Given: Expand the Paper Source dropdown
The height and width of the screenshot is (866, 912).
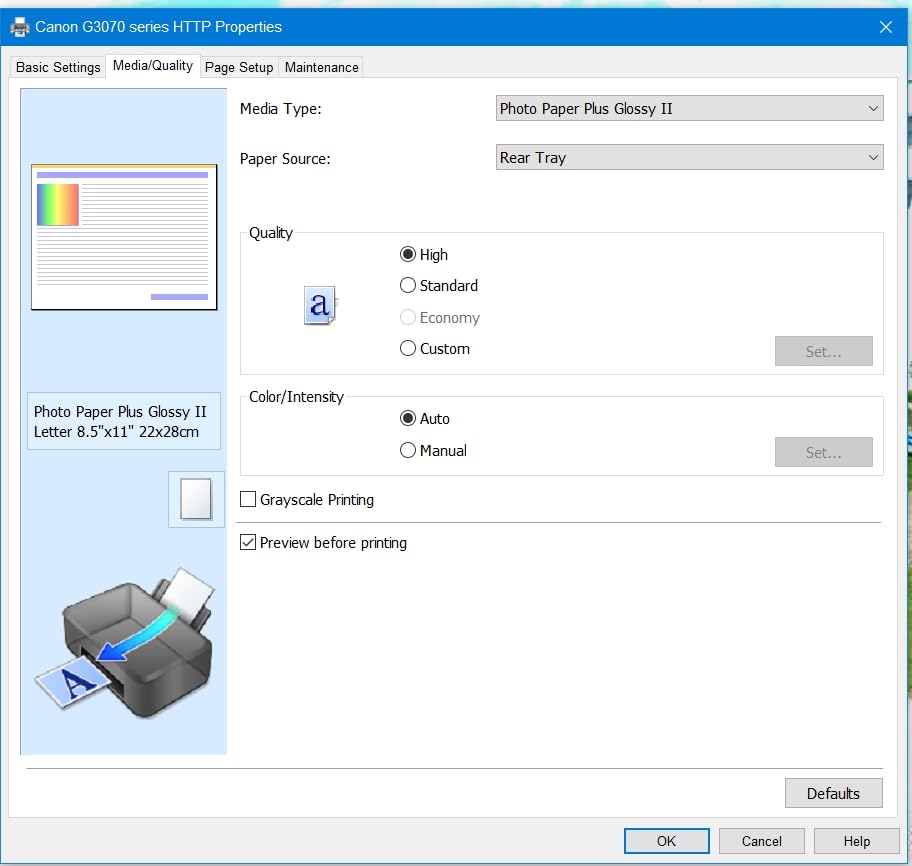Looking at the screenshot, I should (x=689, y=157).
